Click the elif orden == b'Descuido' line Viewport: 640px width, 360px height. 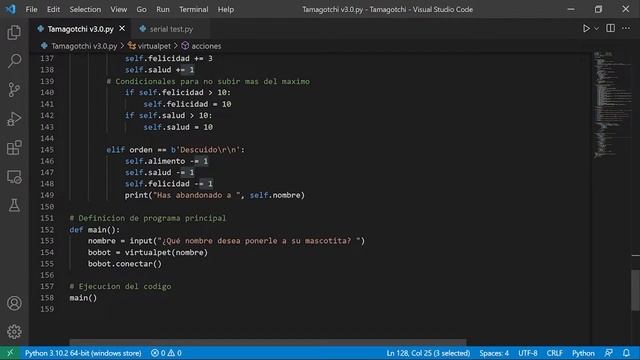(176, 150)
